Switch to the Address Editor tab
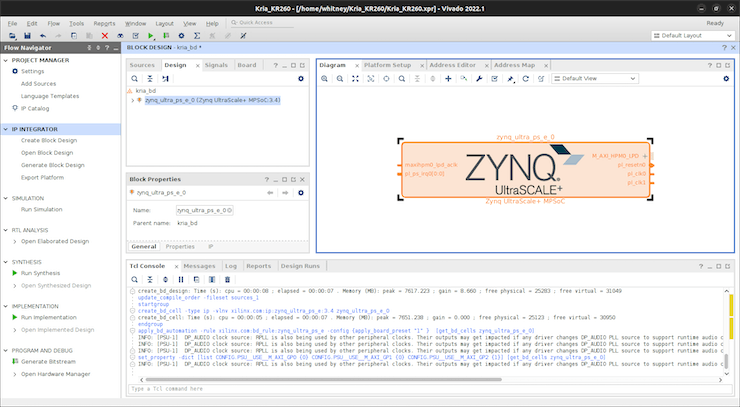 [453, 65]
